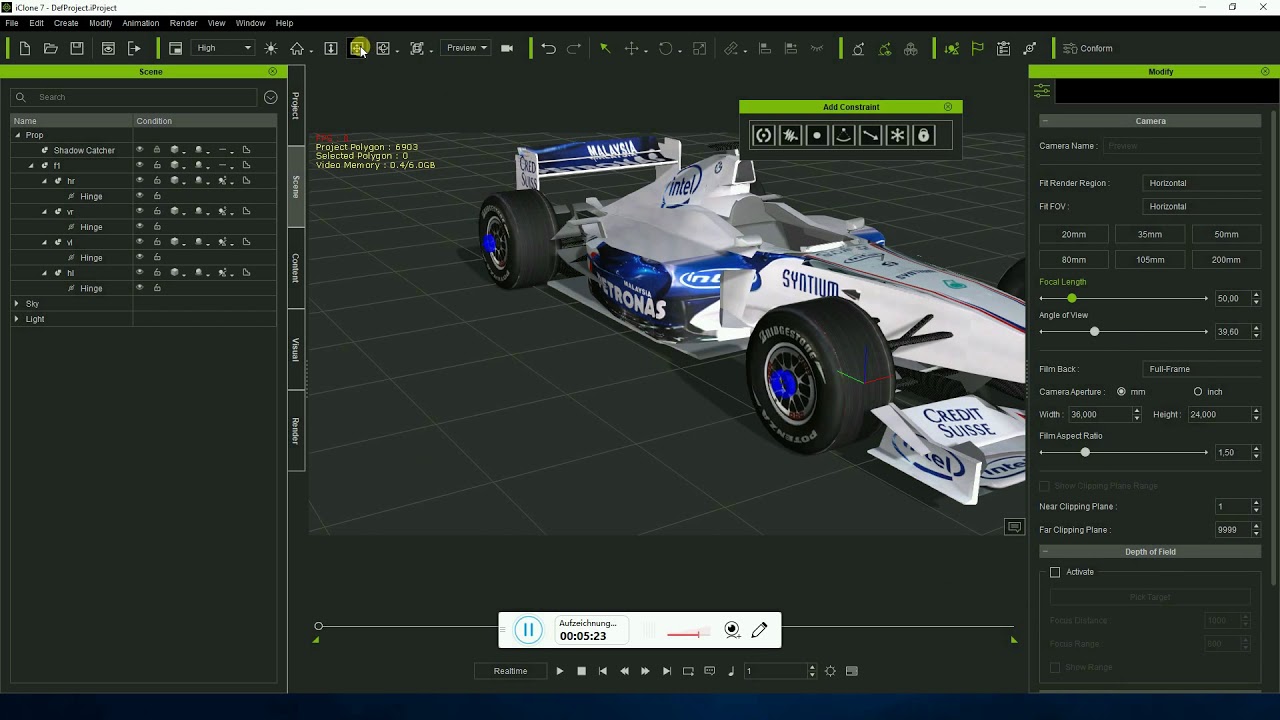Image resolution: width=1280 pixels, height=720 pixels.
Task: Collapse the Camera section
Action: point(1044,121)
